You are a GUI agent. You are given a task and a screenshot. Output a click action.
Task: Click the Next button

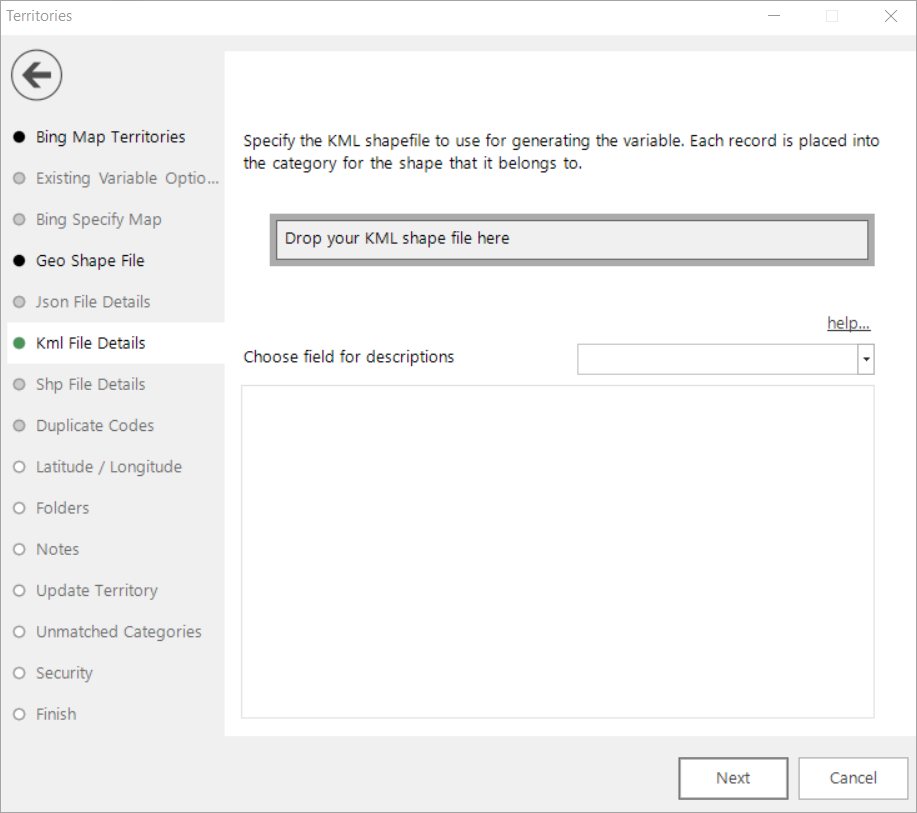[x=733, y=778]
